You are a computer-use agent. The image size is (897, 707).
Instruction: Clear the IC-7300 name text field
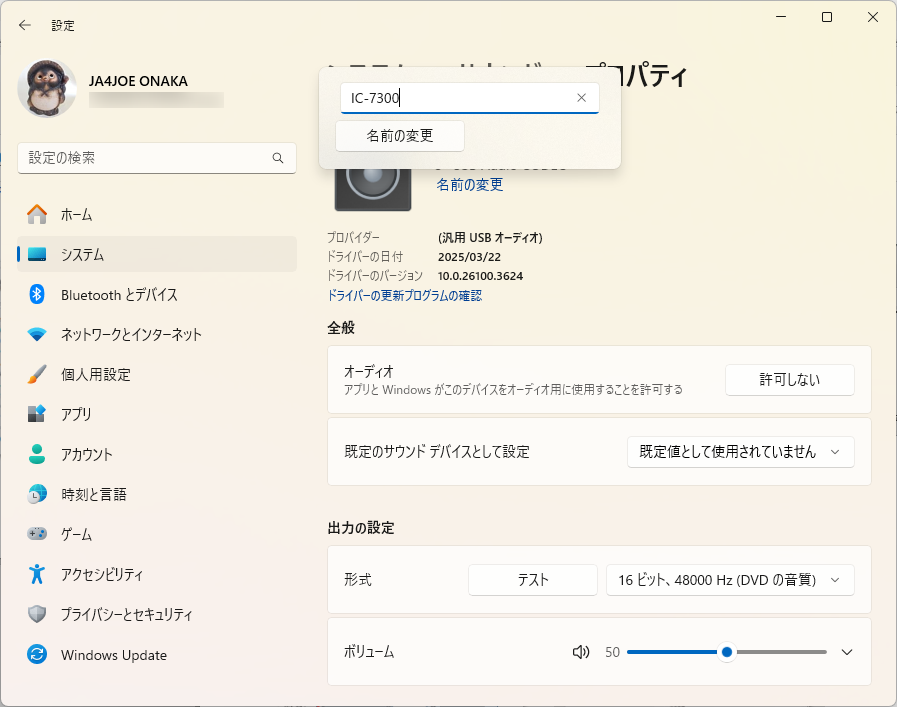(581, 98)
